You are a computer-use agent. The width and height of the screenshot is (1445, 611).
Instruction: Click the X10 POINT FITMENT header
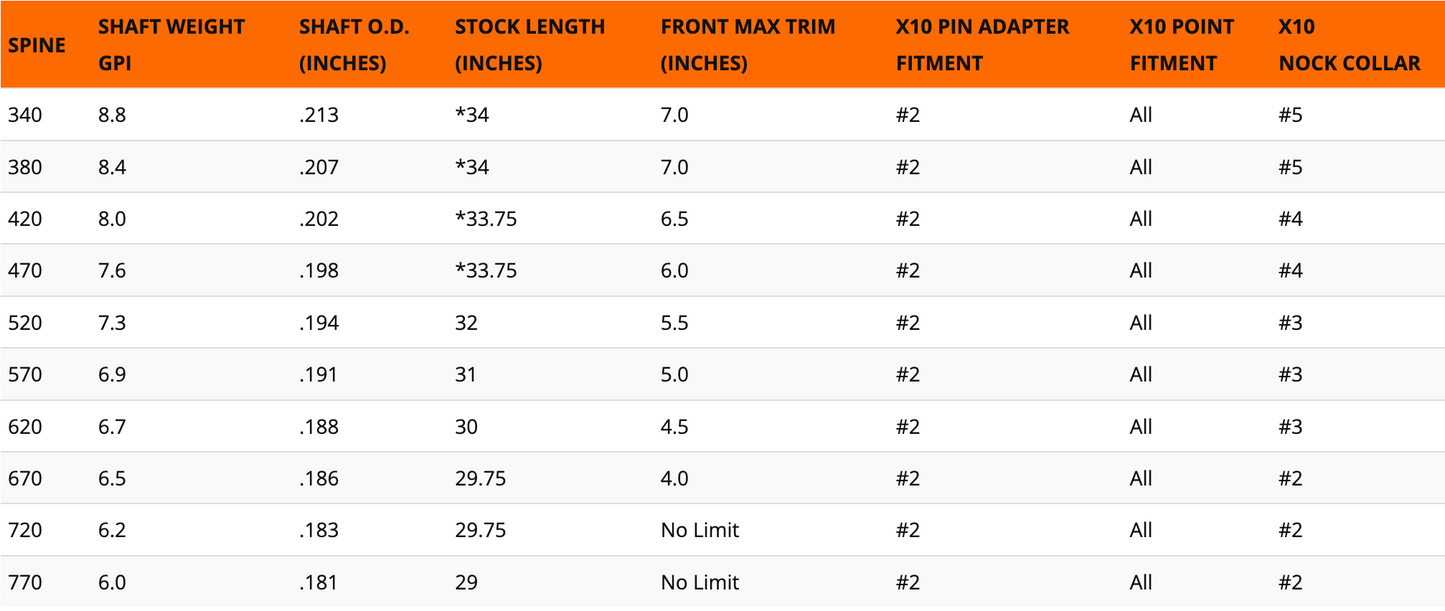tap(1182, 45)
